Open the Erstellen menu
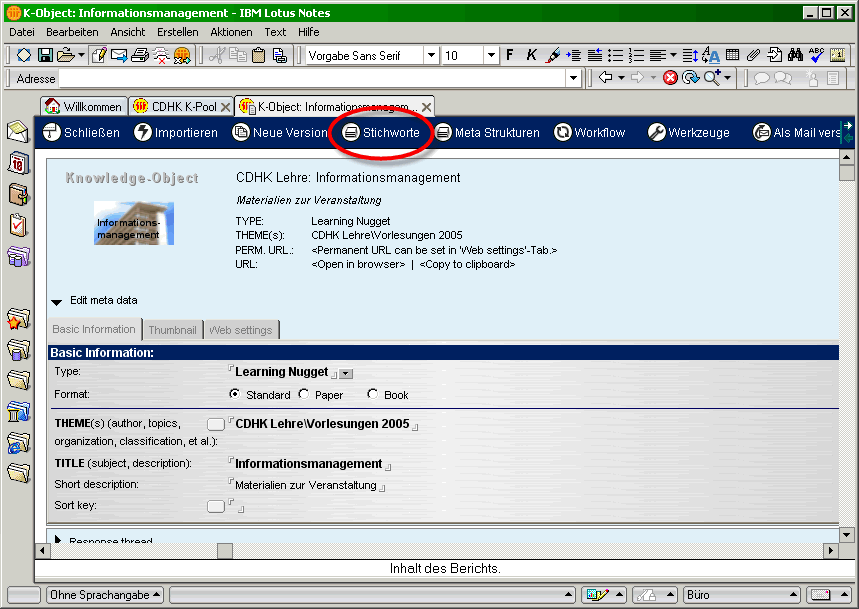The image size is (859, 609). [177, 32]
